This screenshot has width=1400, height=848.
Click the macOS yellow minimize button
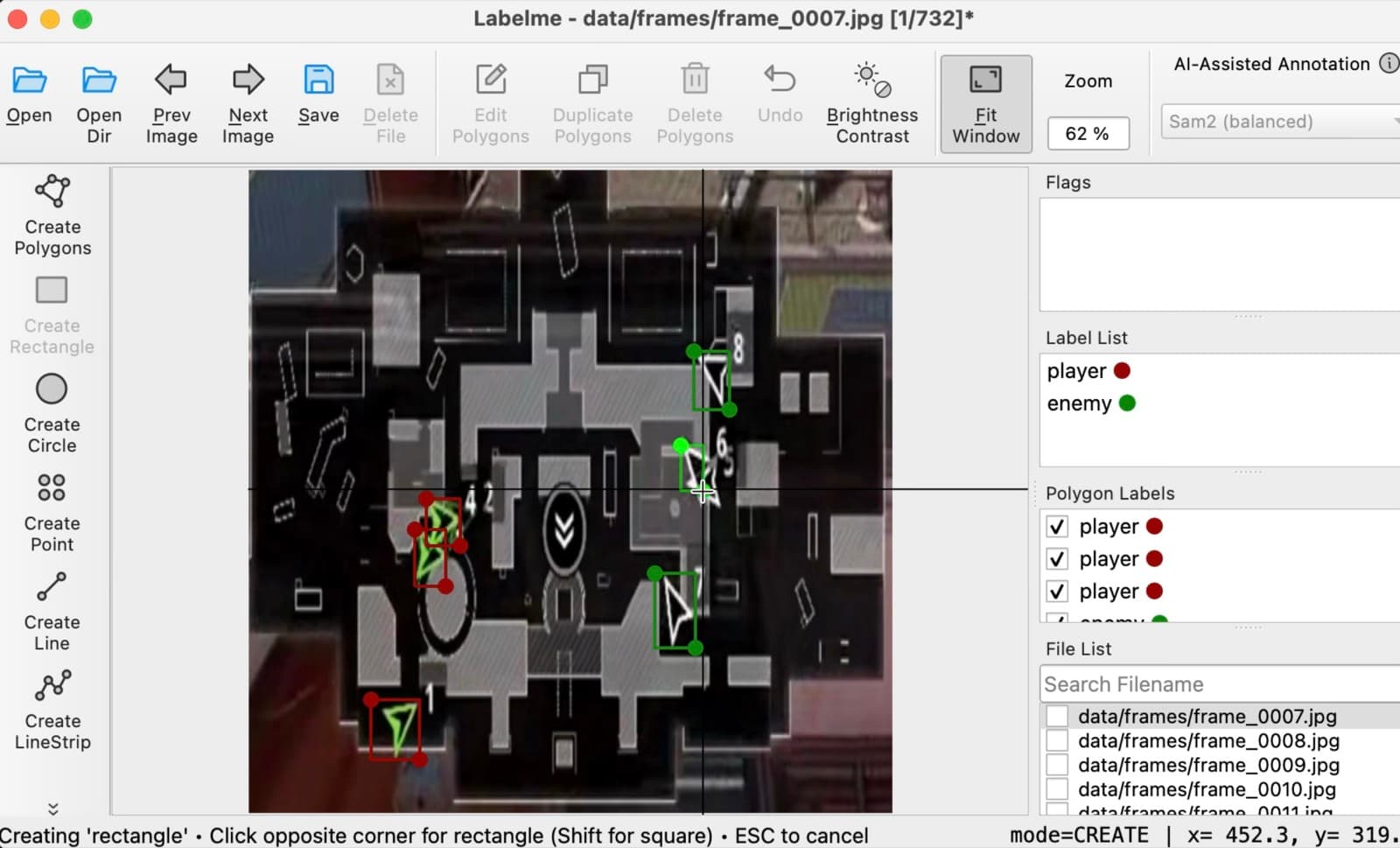click(x=50, y=18)
